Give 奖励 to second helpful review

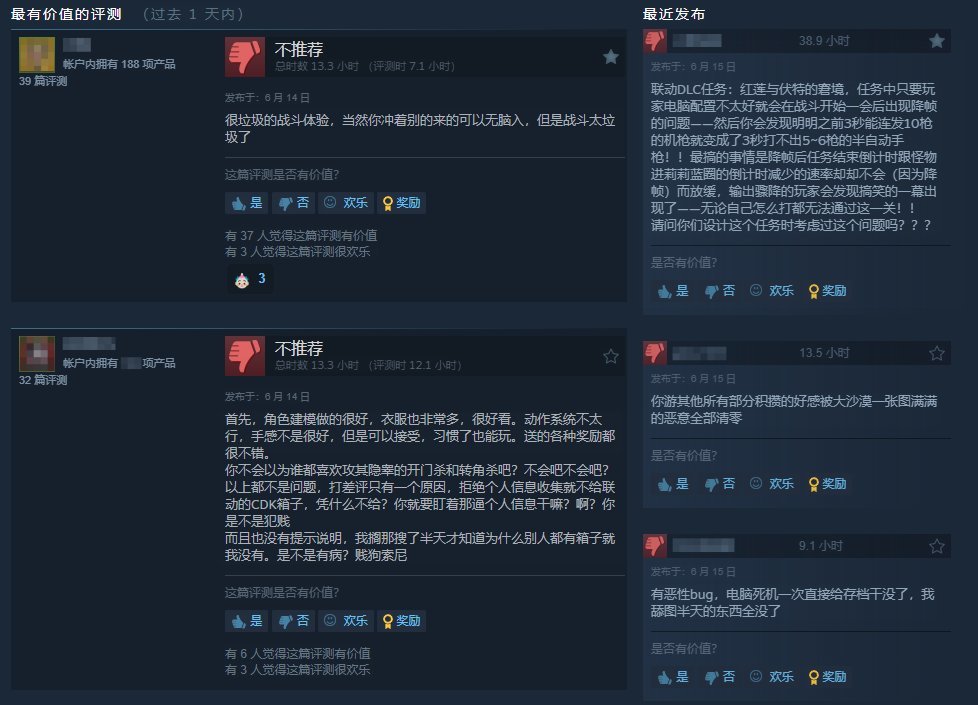point(402,621)
